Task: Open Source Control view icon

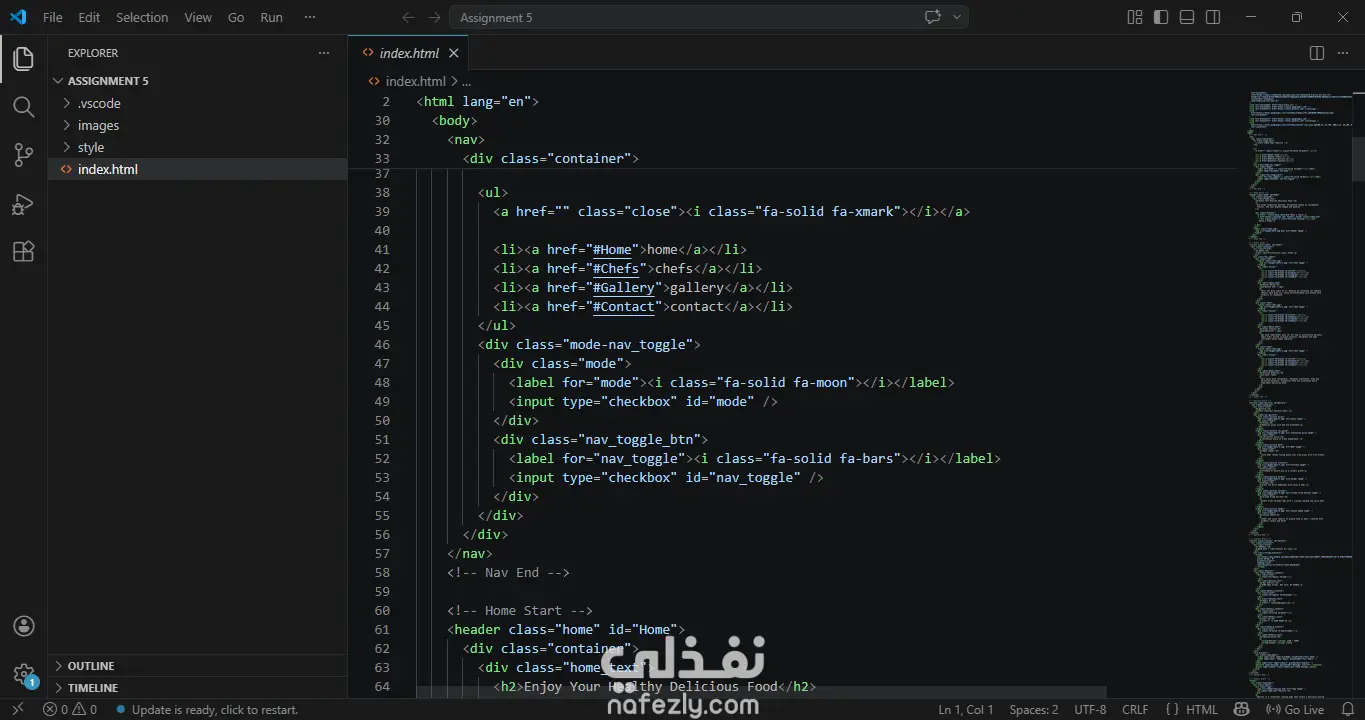Action: click(23, 155)
